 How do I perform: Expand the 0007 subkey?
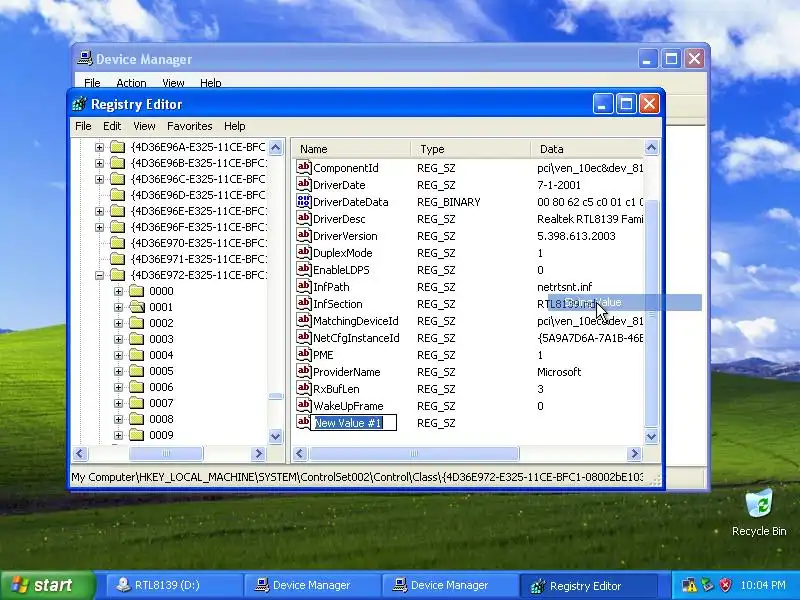click(x=118, y=403)
